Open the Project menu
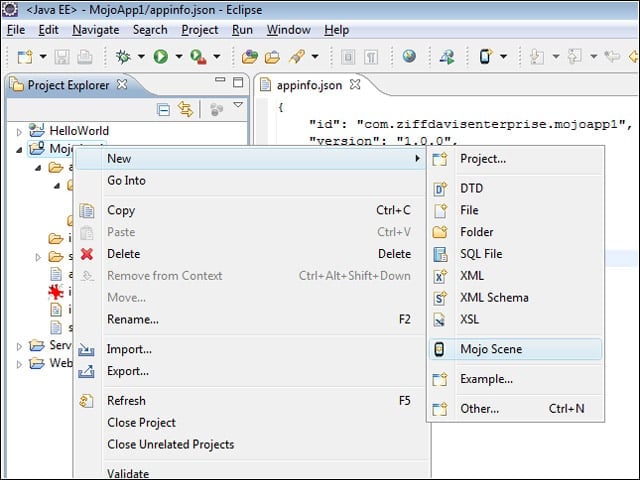640x480 pixels. point(200,30)
